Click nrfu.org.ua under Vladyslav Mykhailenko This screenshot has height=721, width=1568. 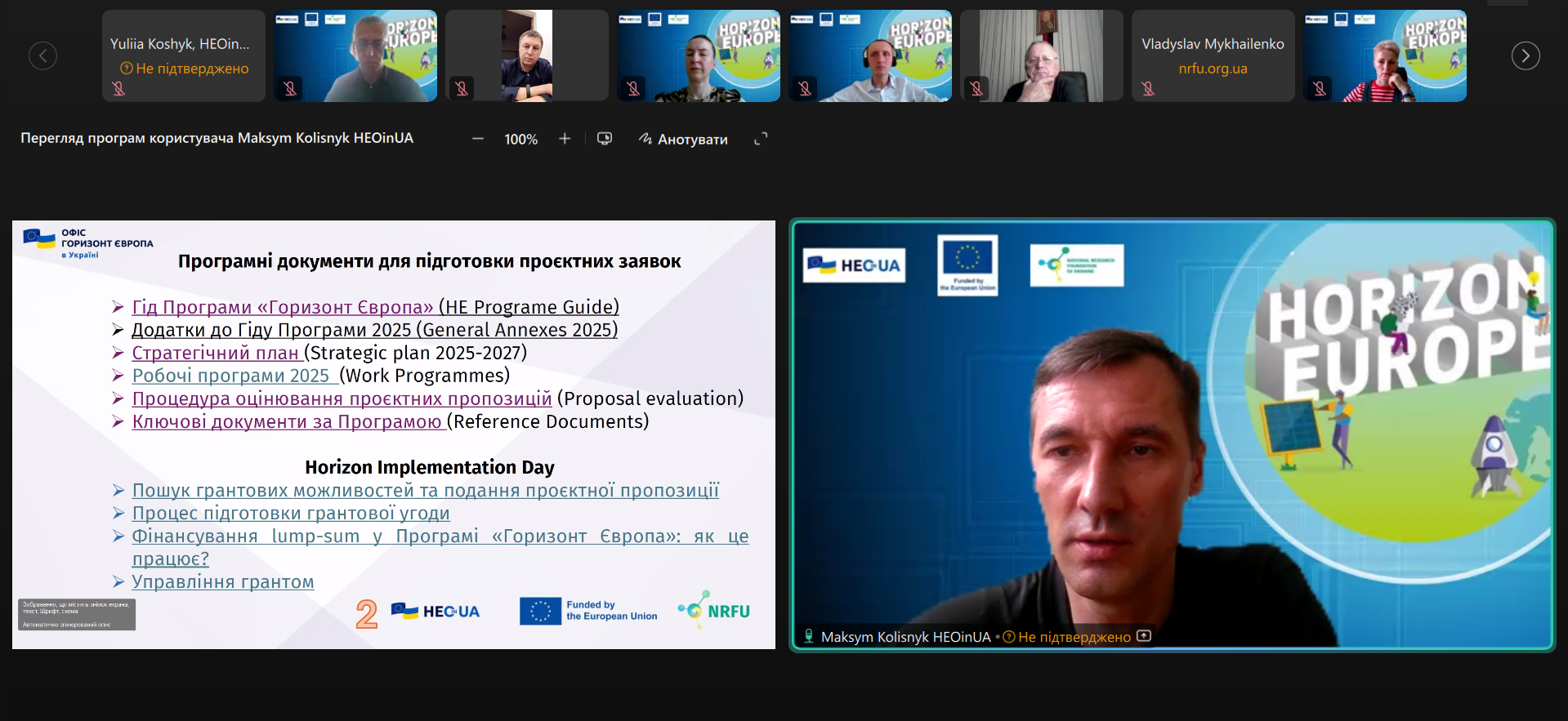click(1213, 69)
